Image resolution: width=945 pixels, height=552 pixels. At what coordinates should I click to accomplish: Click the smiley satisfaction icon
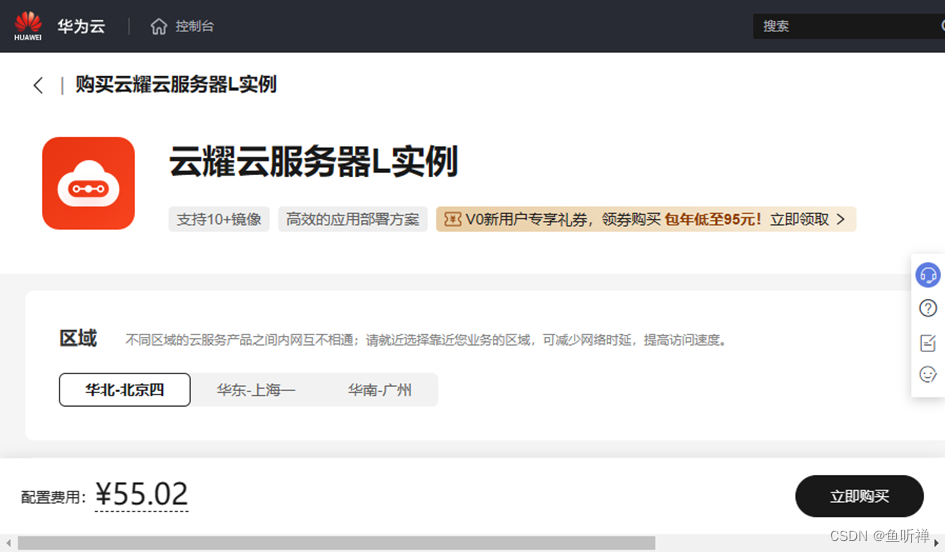928,374
